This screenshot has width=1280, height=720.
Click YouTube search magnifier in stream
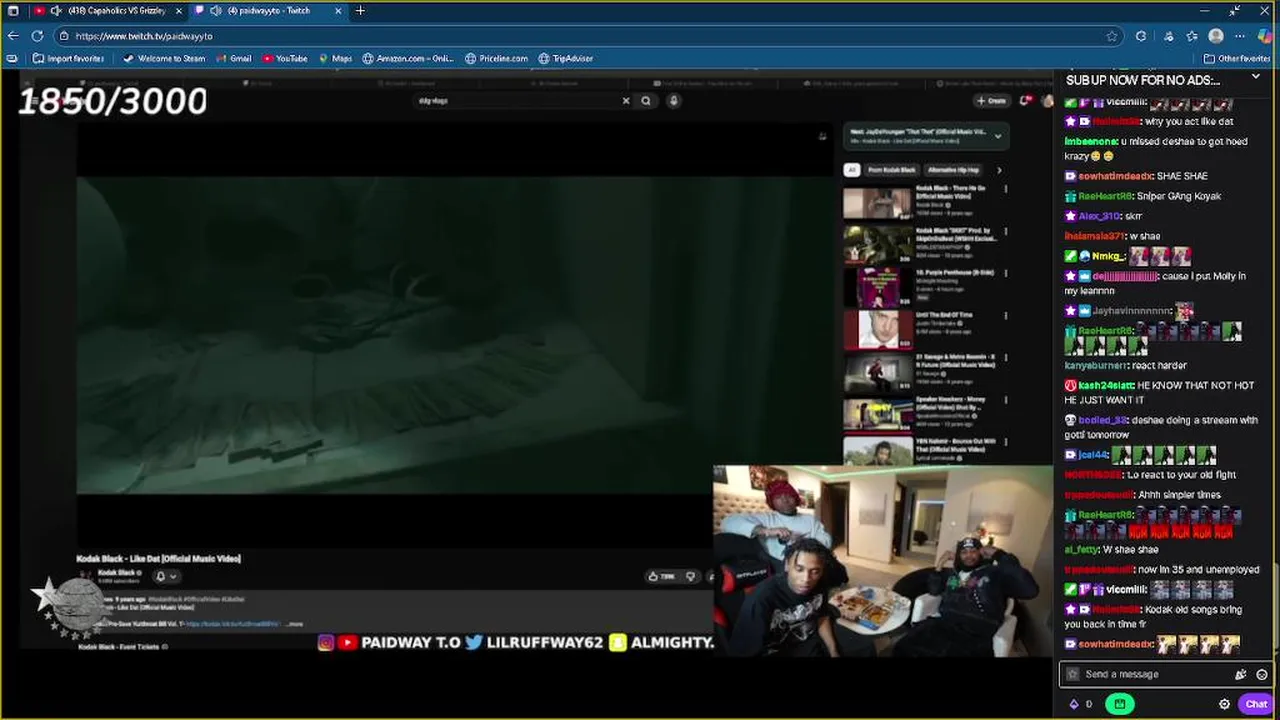pyautogui.click(x=646, y=100)
